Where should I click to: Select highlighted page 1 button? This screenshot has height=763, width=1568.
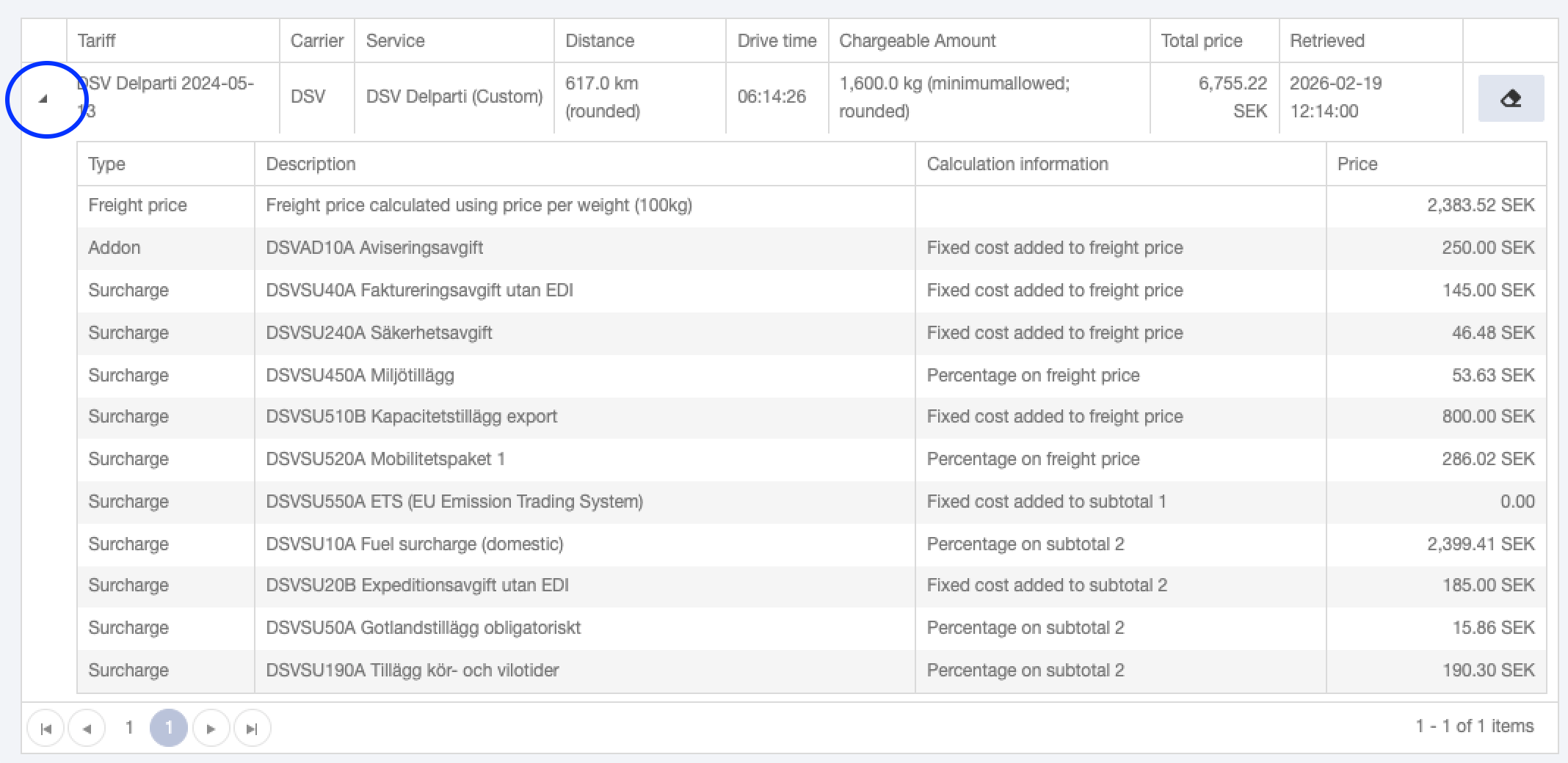tap(169, 728)
